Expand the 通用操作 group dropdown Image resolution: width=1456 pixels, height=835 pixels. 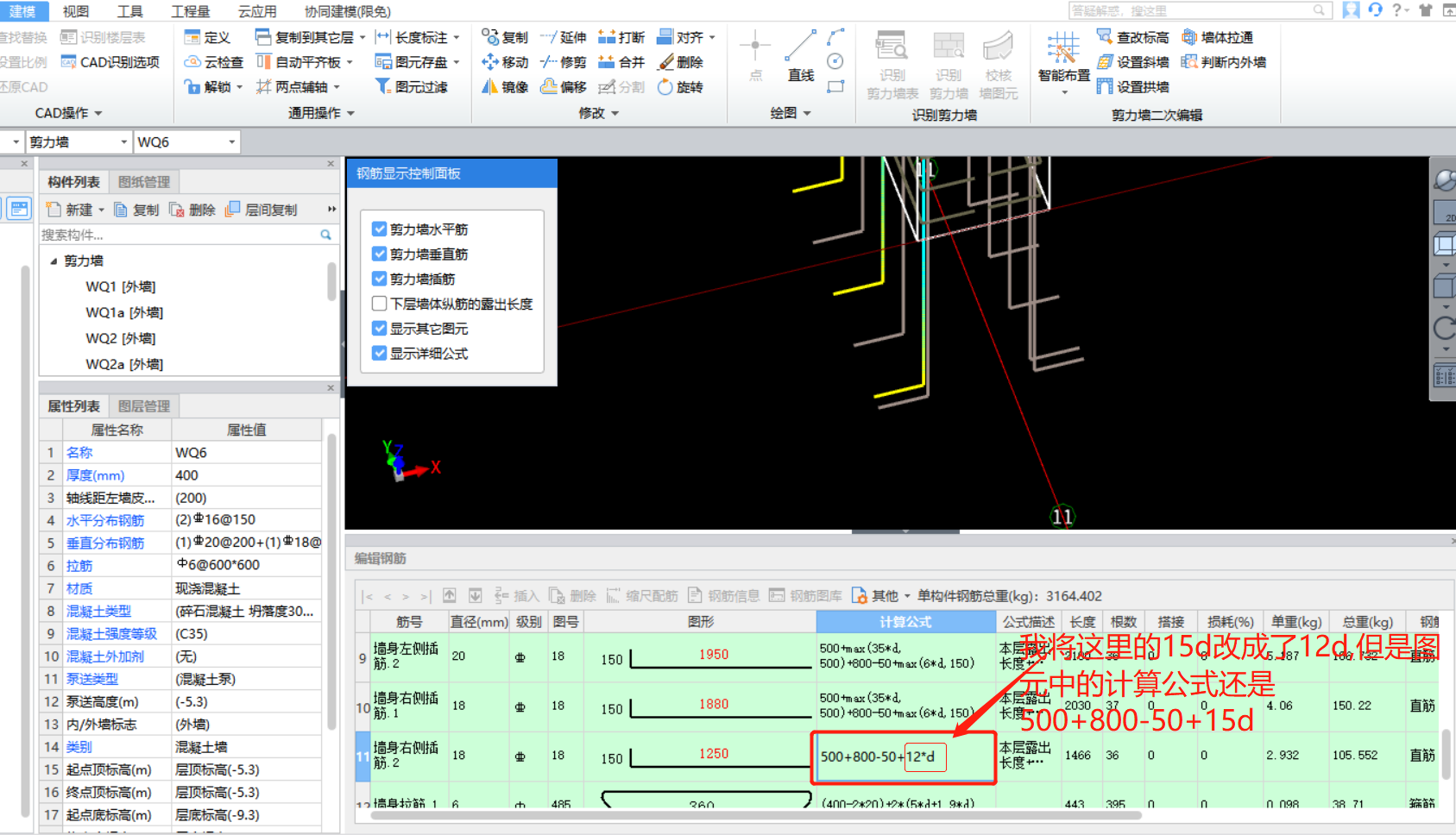coord(350,113)
